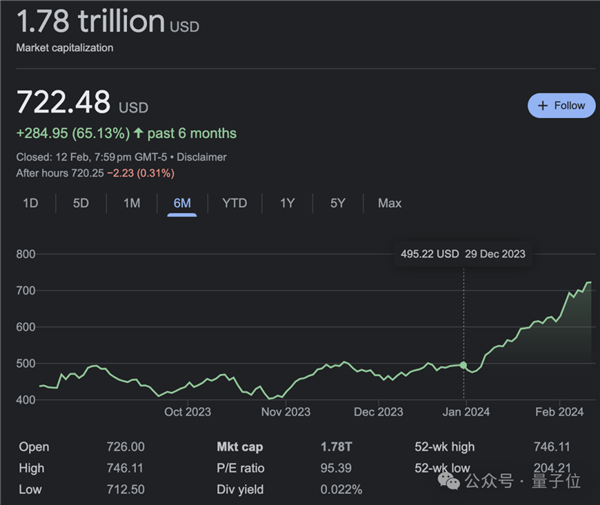Viewport: 600px width, 505px height.
Task: Select the 5Y time range
Action: (338, 203)
